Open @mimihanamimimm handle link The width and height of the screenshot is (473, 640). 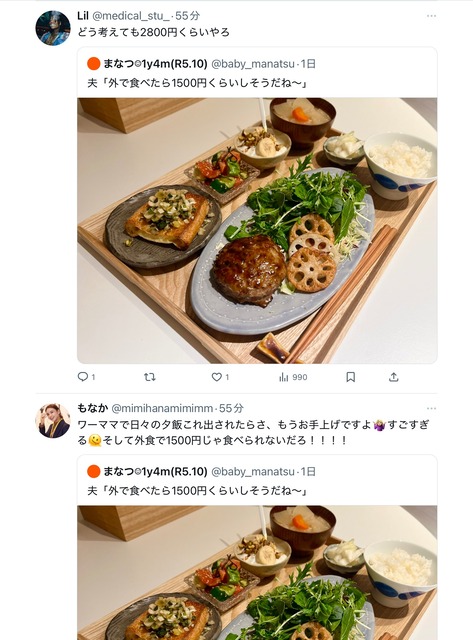point(162,408)
